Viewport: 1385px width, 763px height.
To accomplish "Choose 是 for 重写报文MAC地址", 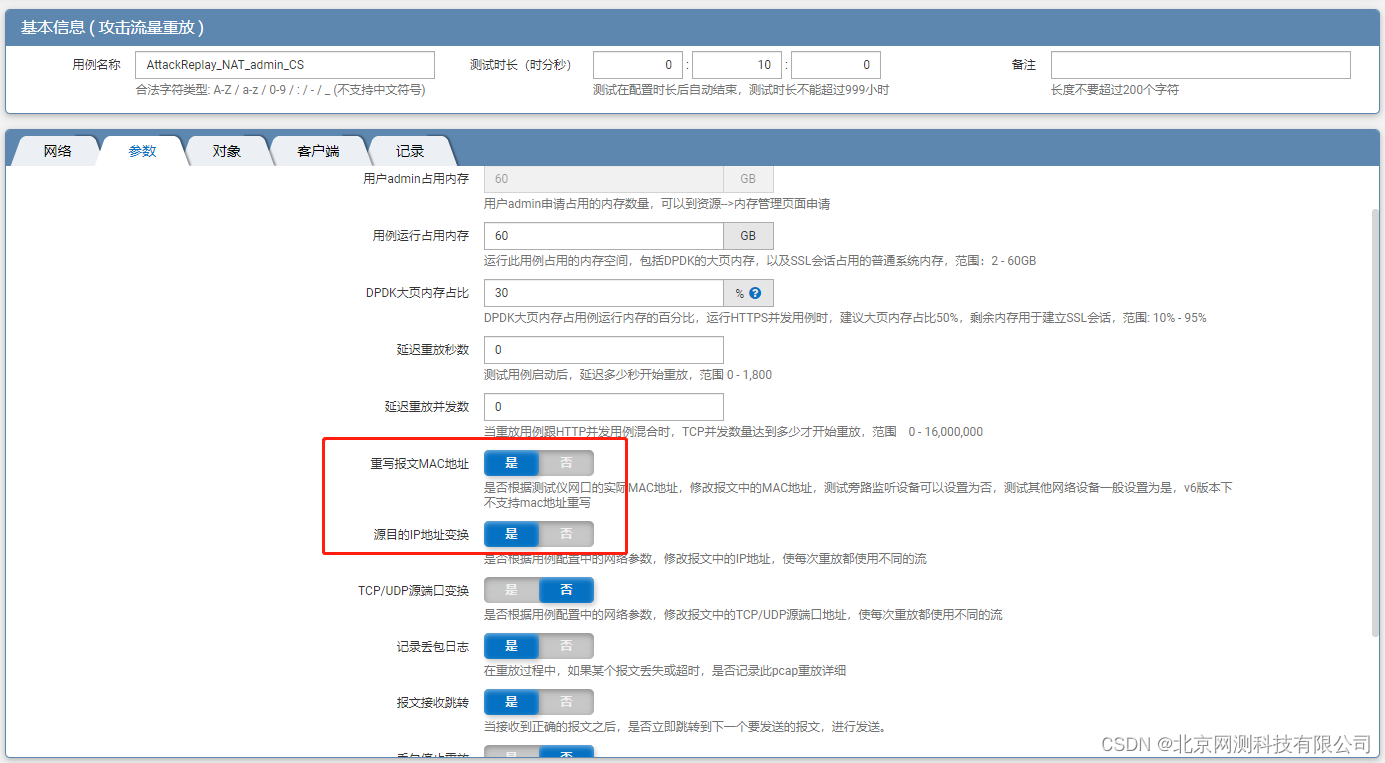I will point(511,463).
